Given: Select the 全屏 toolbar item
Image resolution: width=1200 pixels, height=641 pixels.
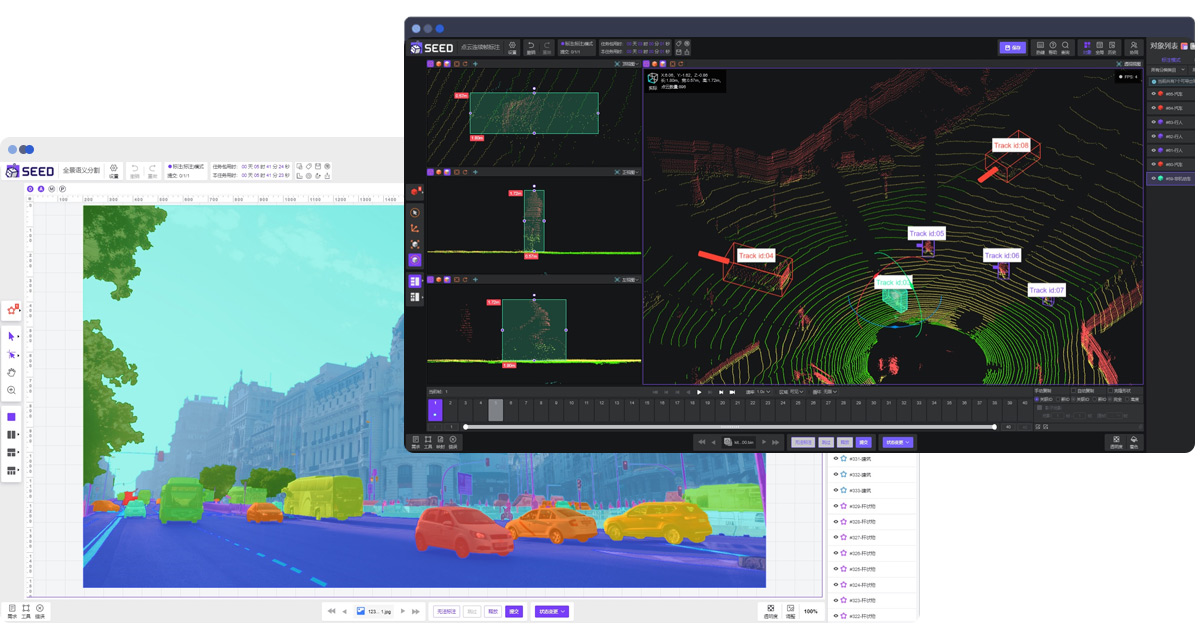Looking at the screenshot, I should 1099,47.
